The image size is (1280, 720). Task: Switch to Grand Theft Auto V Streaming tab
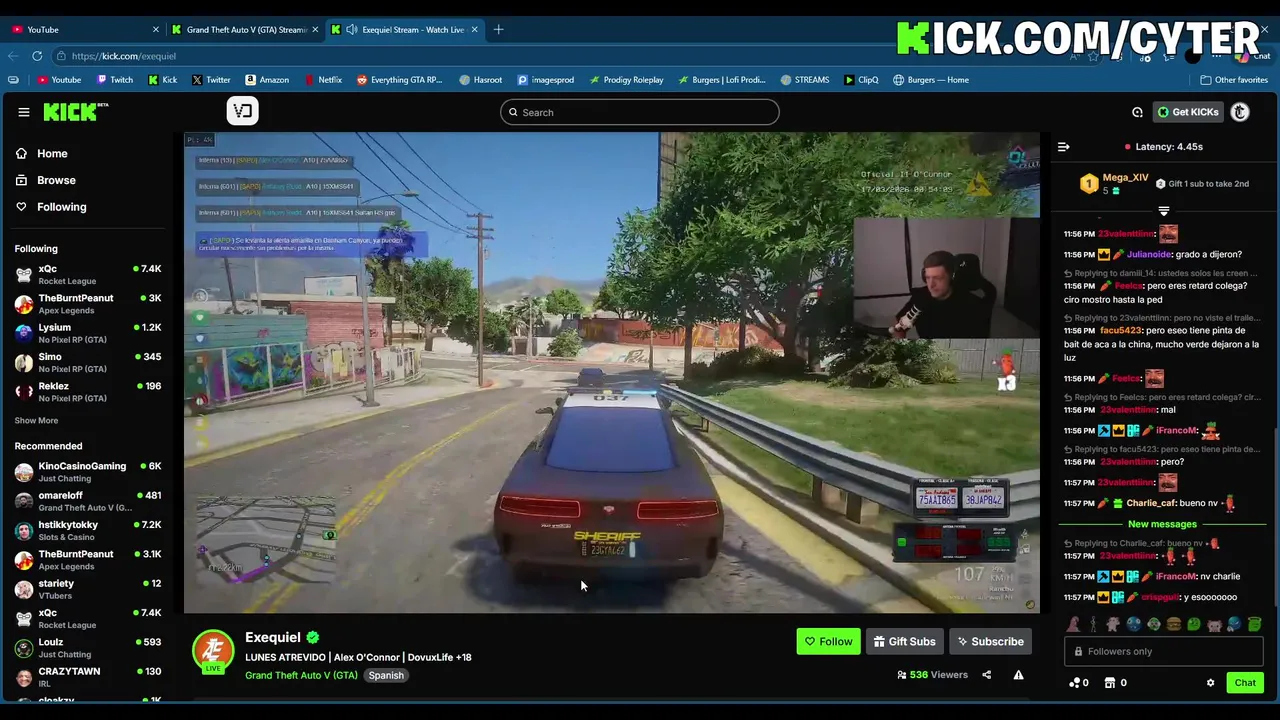pyautogui.click(x=245, y=29)
